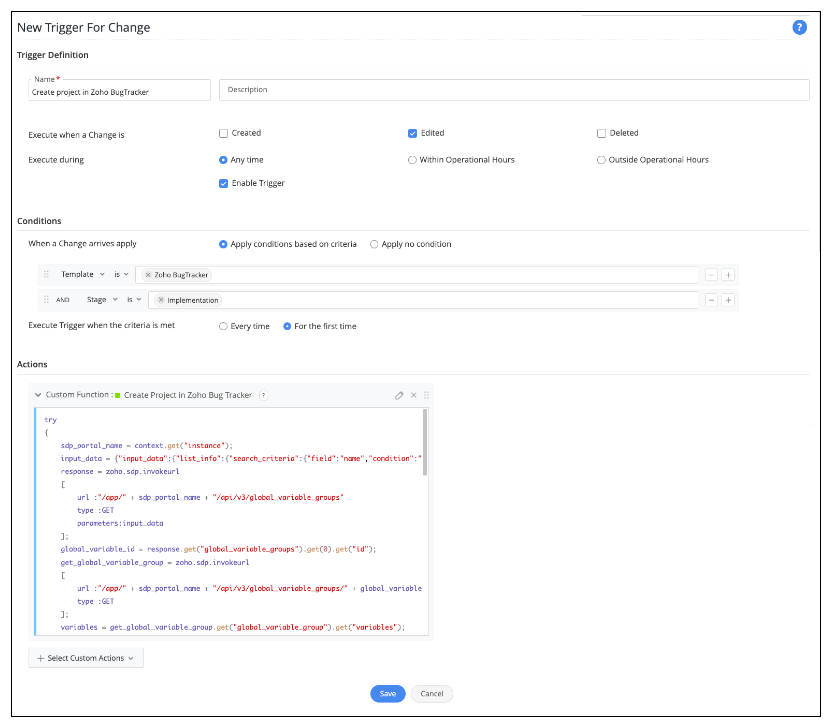Edit the custom function with pencil icon
The width and height of the screenshot is (828, 727).
click(399, 395)
